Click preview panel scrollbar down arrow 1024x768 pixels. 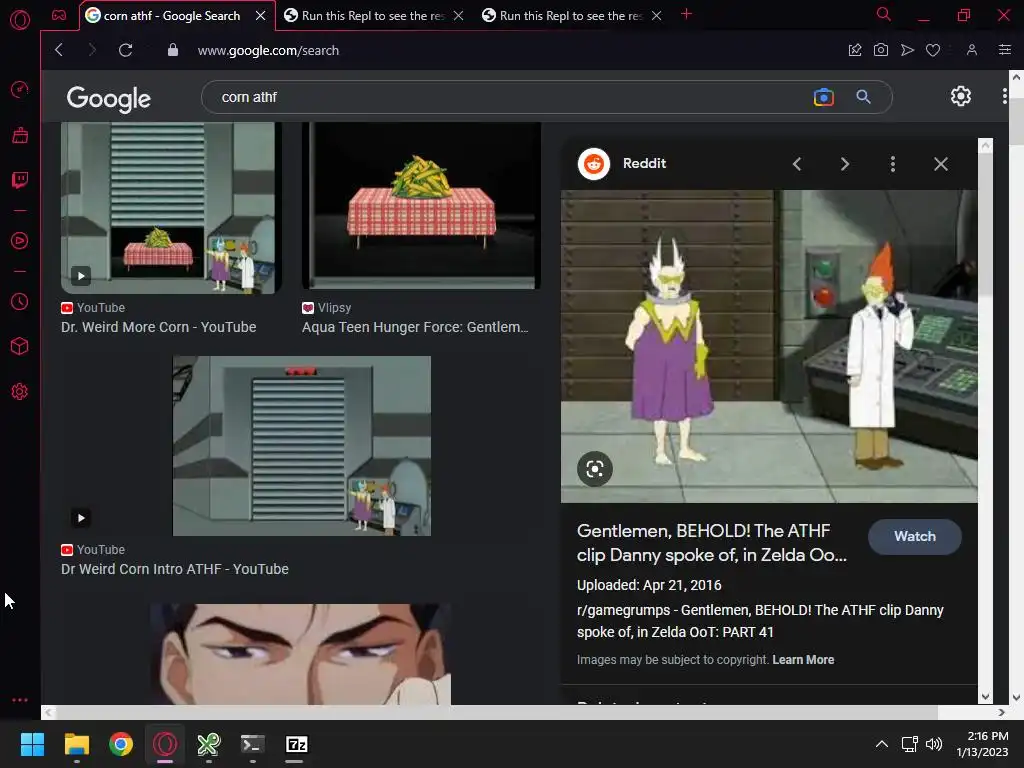[x=985, y=697]
